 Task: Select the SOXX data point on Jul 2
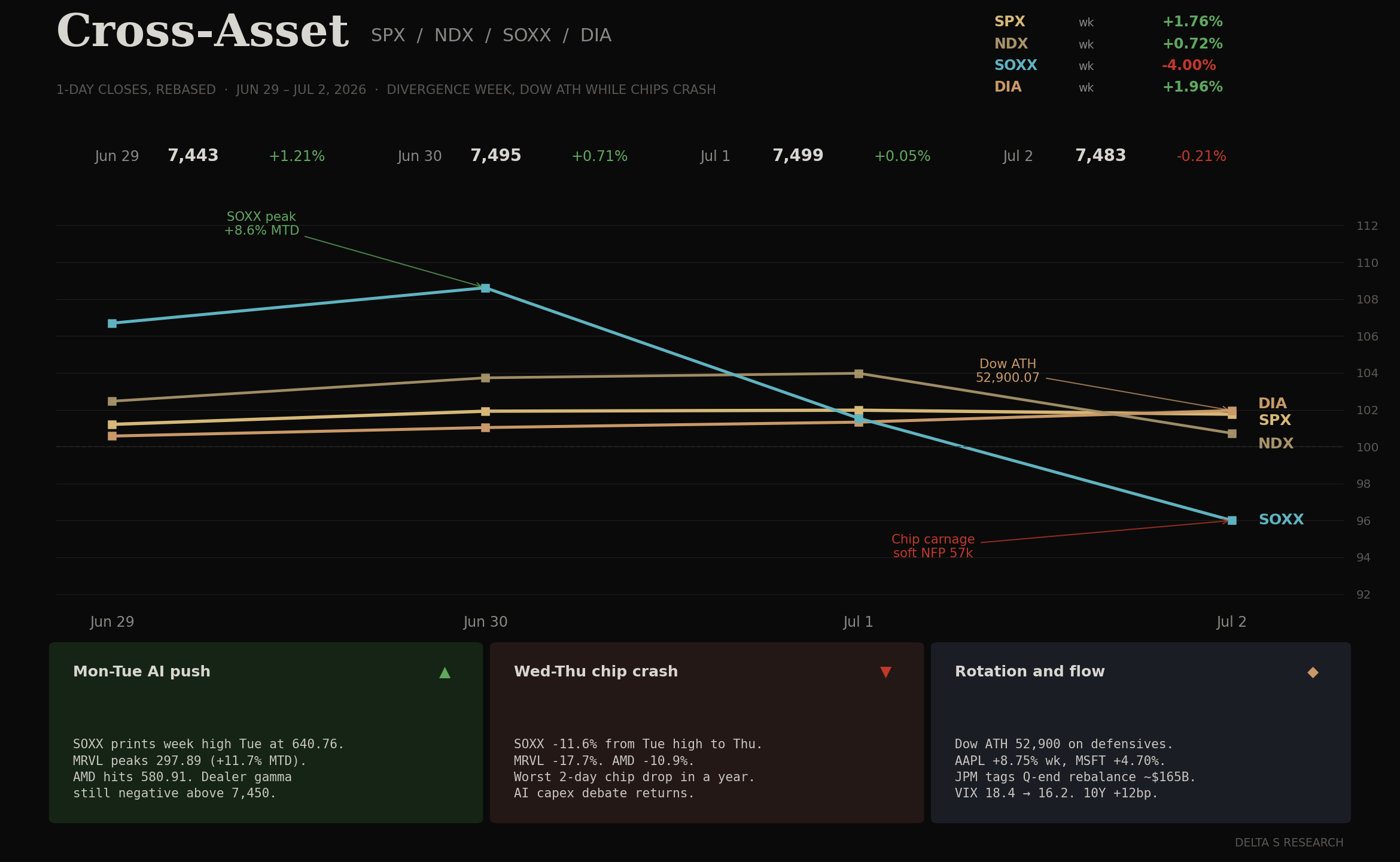point(1232,520)
